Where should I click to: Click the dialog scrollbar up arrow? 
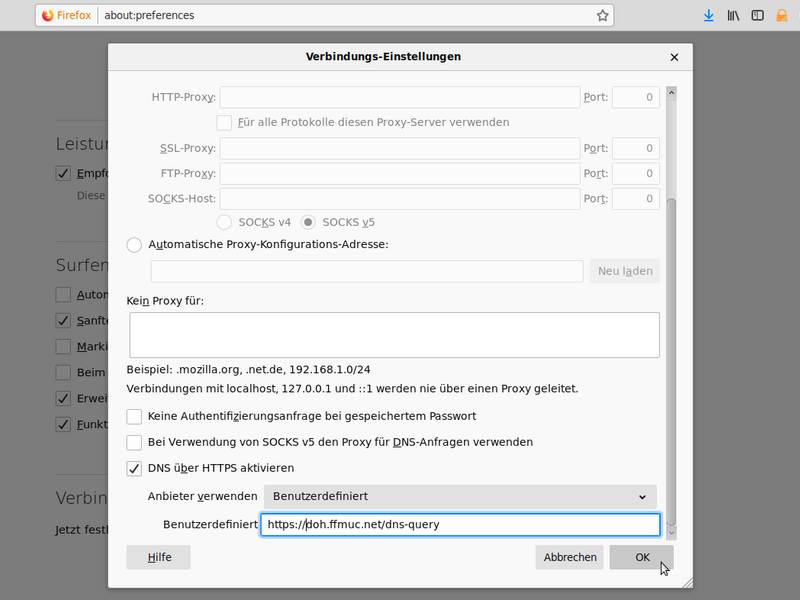point(671,93)
